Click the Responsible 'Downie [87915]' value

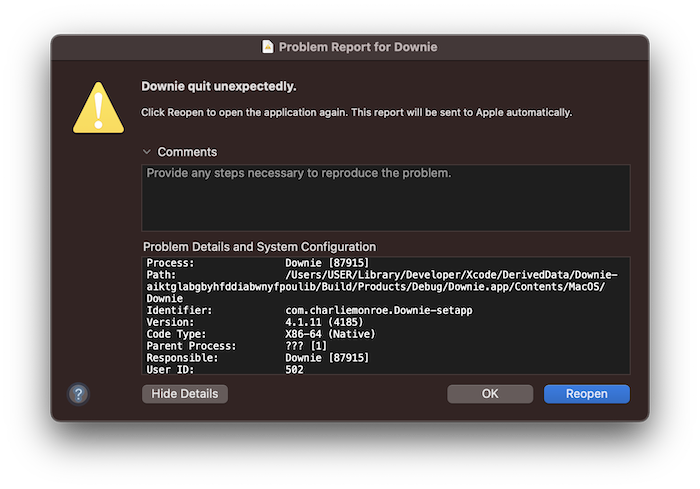[327, 358]
